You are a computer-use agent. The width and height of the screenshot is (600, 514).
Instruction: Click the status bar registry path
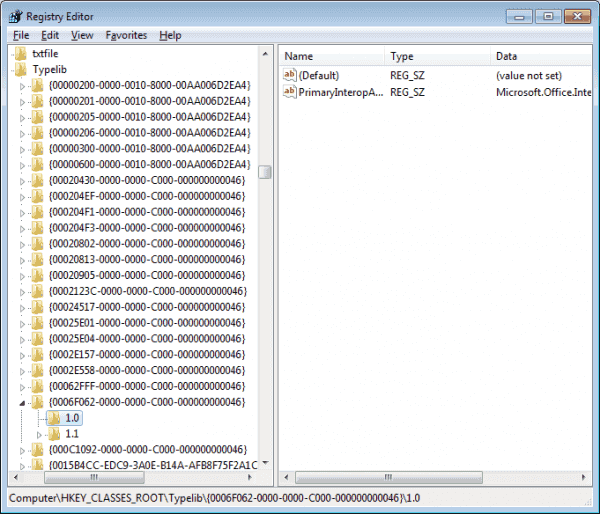(x=214, y=498)
